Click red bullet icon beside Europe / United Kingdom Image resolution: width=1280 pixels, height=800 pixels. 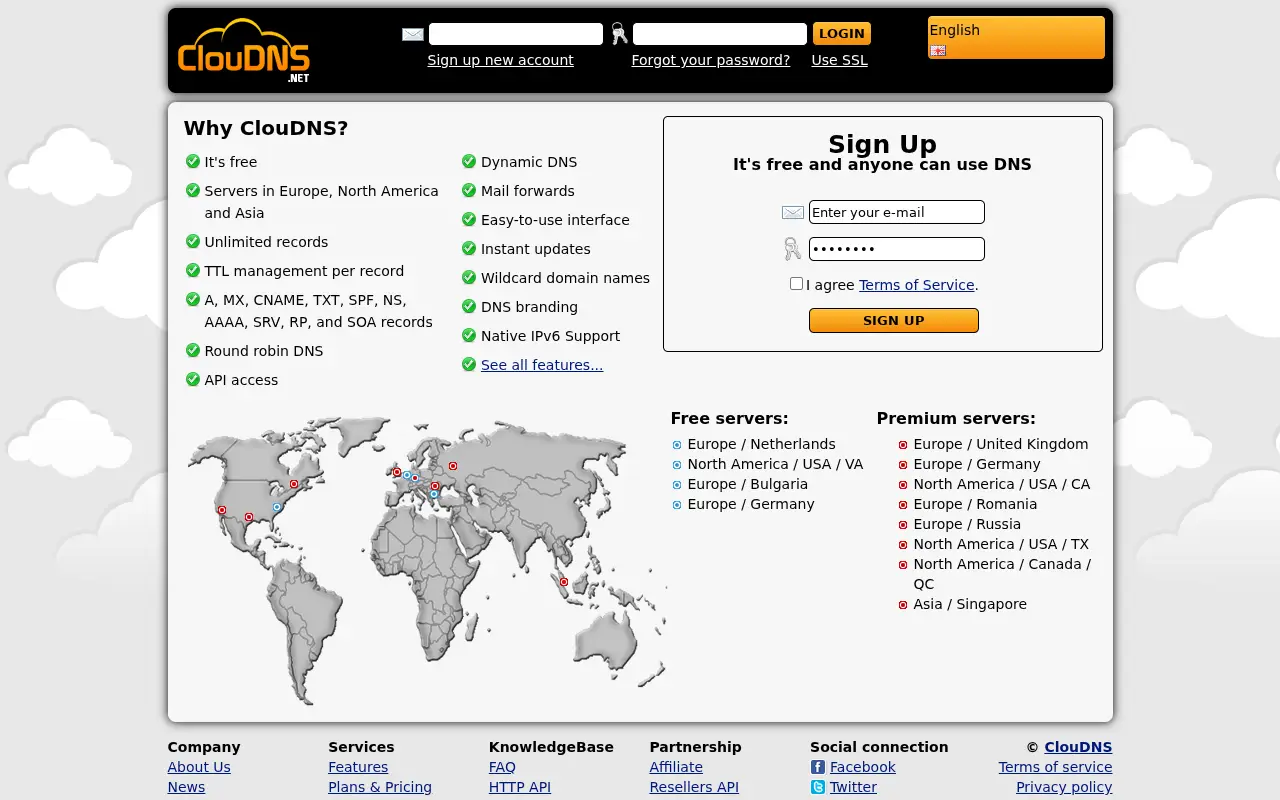point(903,445)
